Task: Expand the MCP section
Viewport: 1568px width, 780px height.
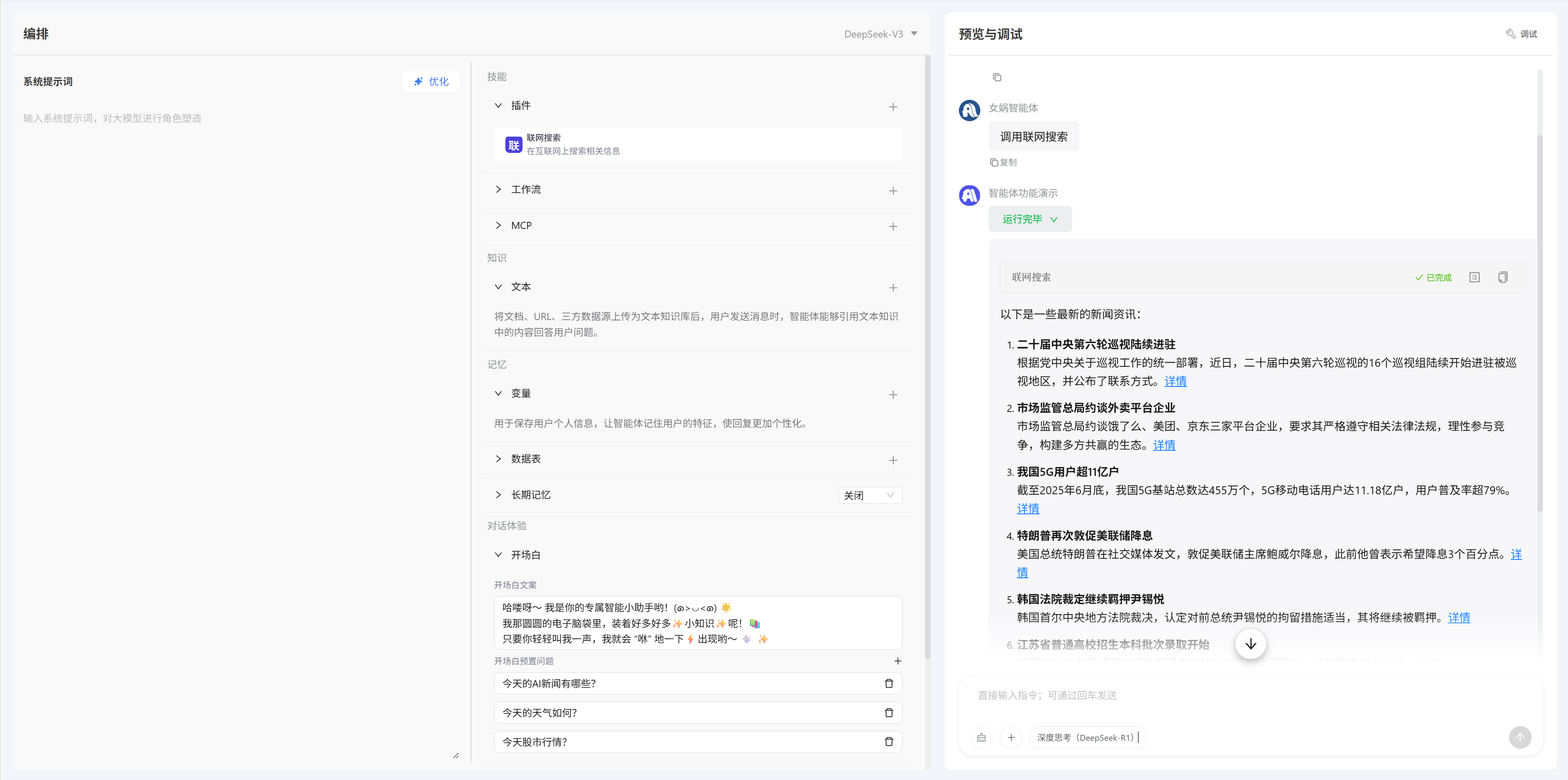Action: point(499,226)
